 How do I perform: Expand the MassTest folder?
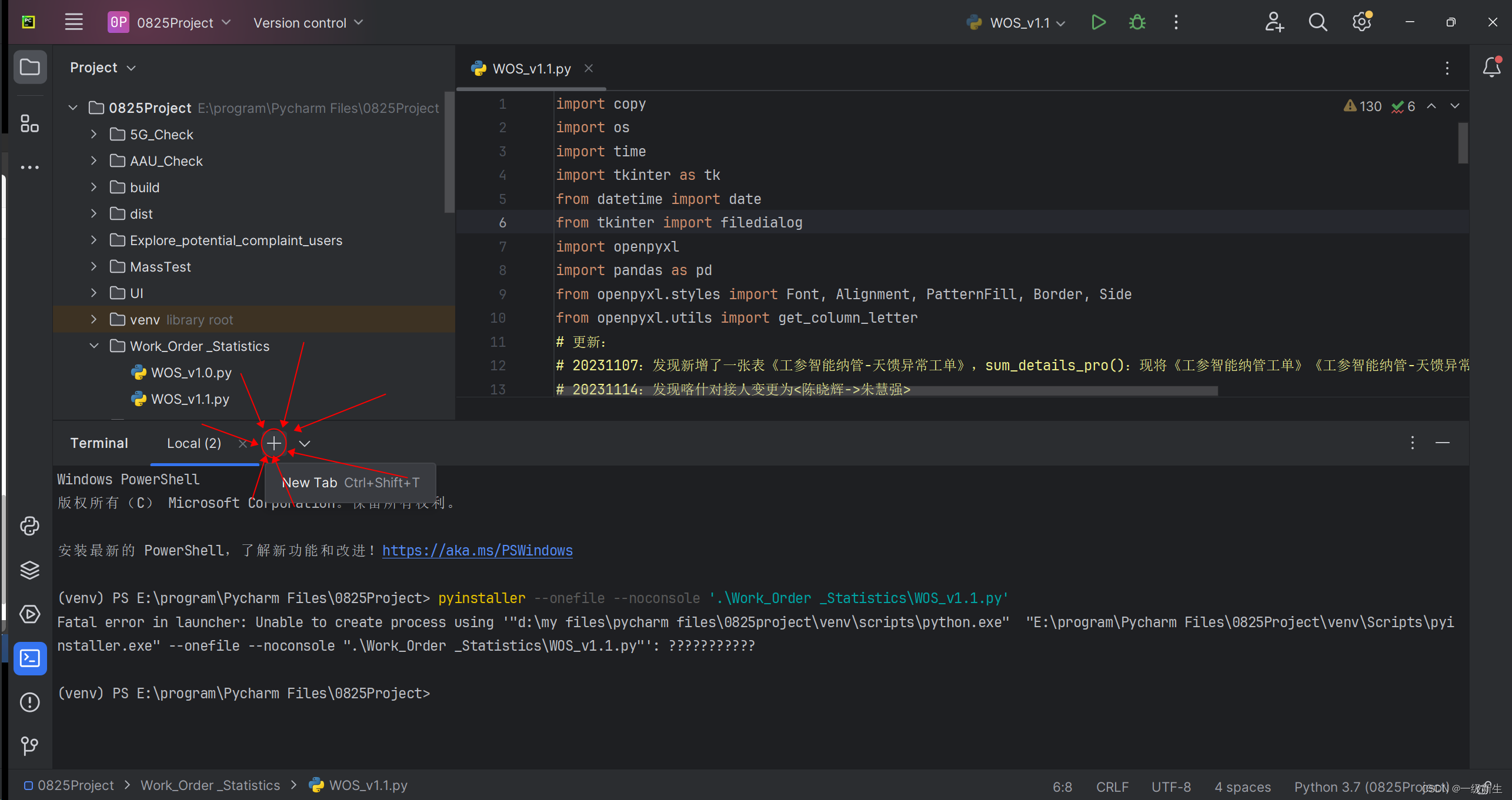pyautogui.click(x=94, y=266)
